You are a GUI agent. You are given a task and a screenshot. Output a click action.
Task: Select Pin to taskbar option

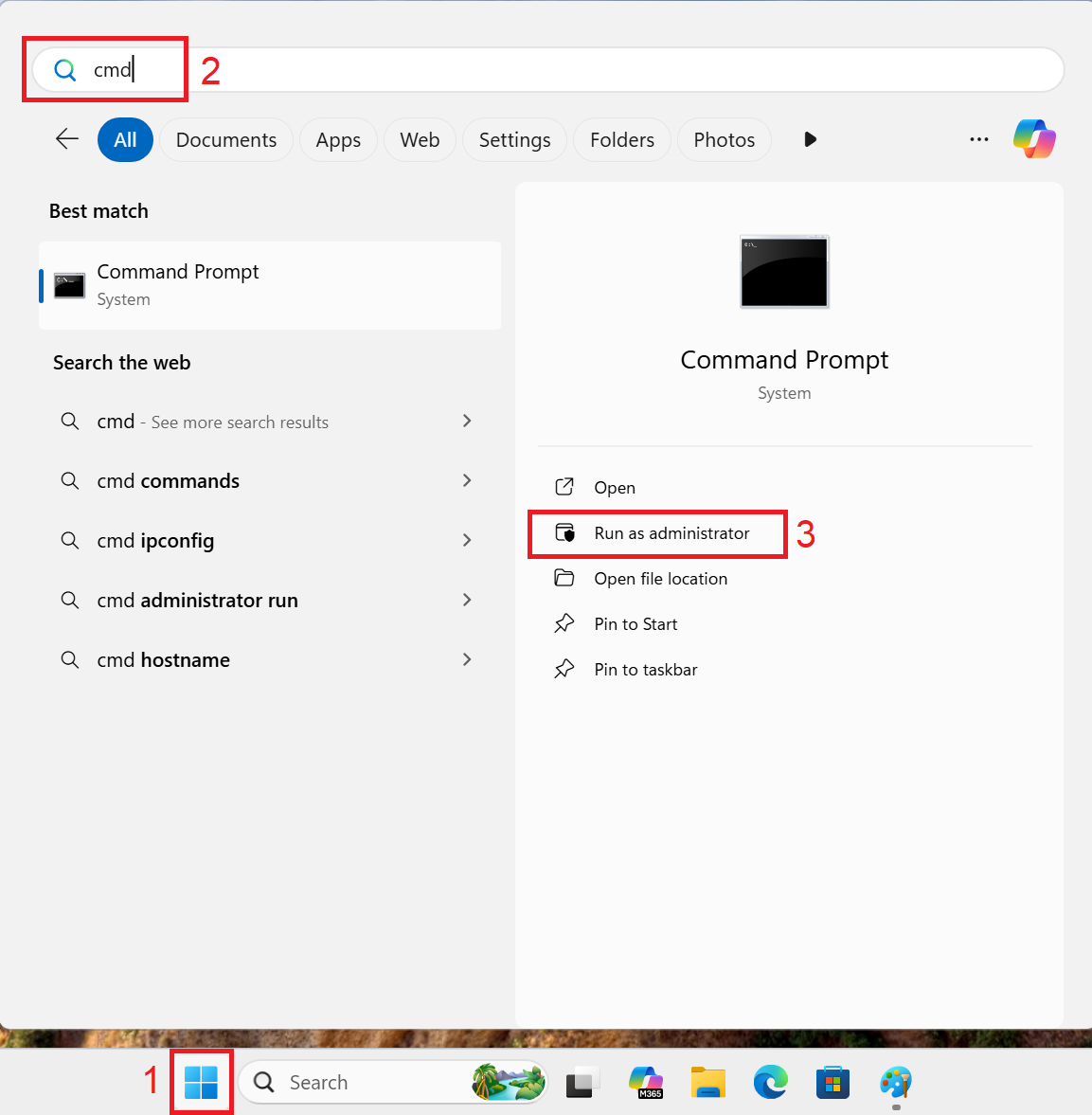(645, 670)
